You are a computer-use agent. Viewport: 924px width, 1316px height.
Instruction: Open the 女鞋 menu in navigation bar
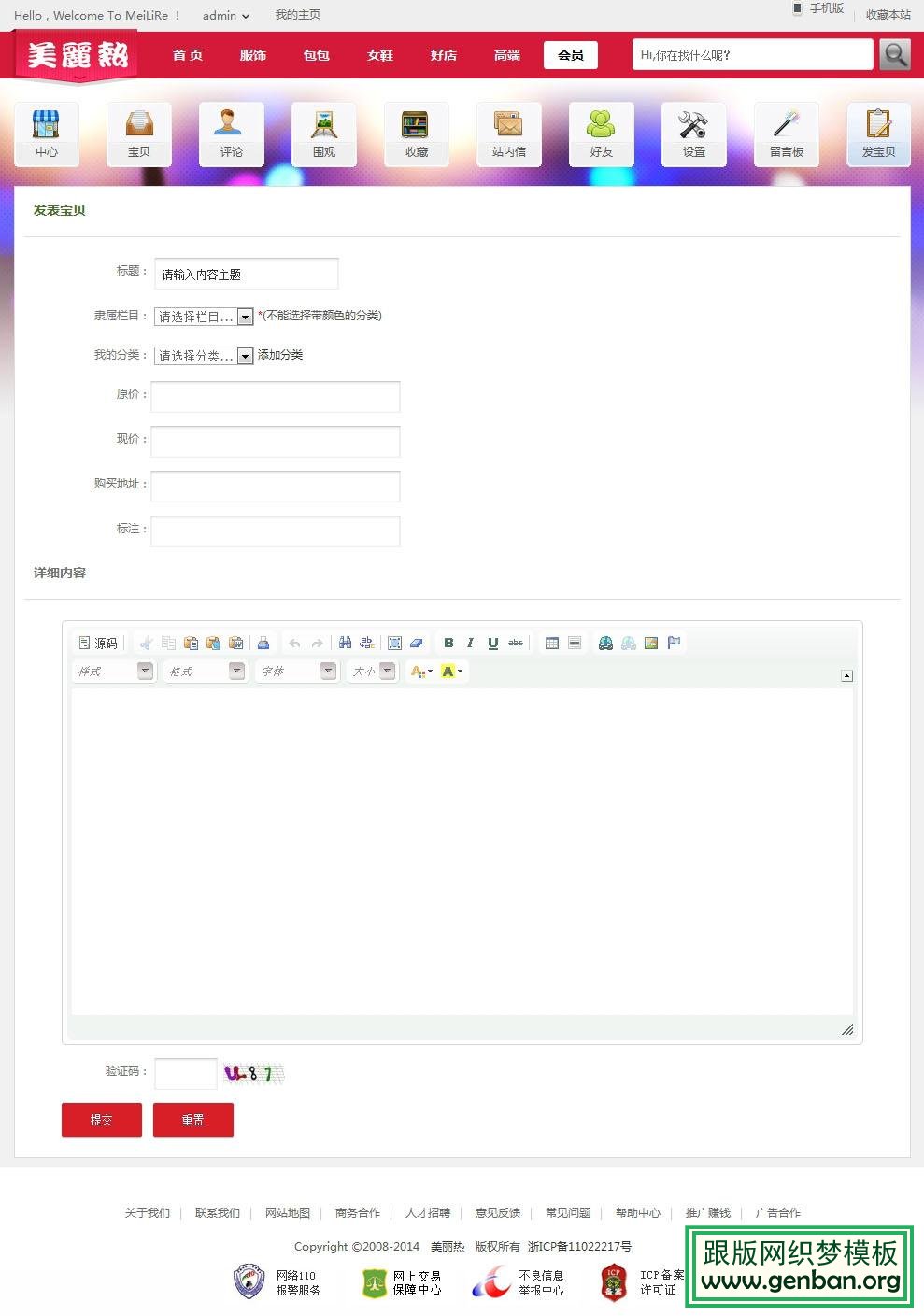[379, 54]
